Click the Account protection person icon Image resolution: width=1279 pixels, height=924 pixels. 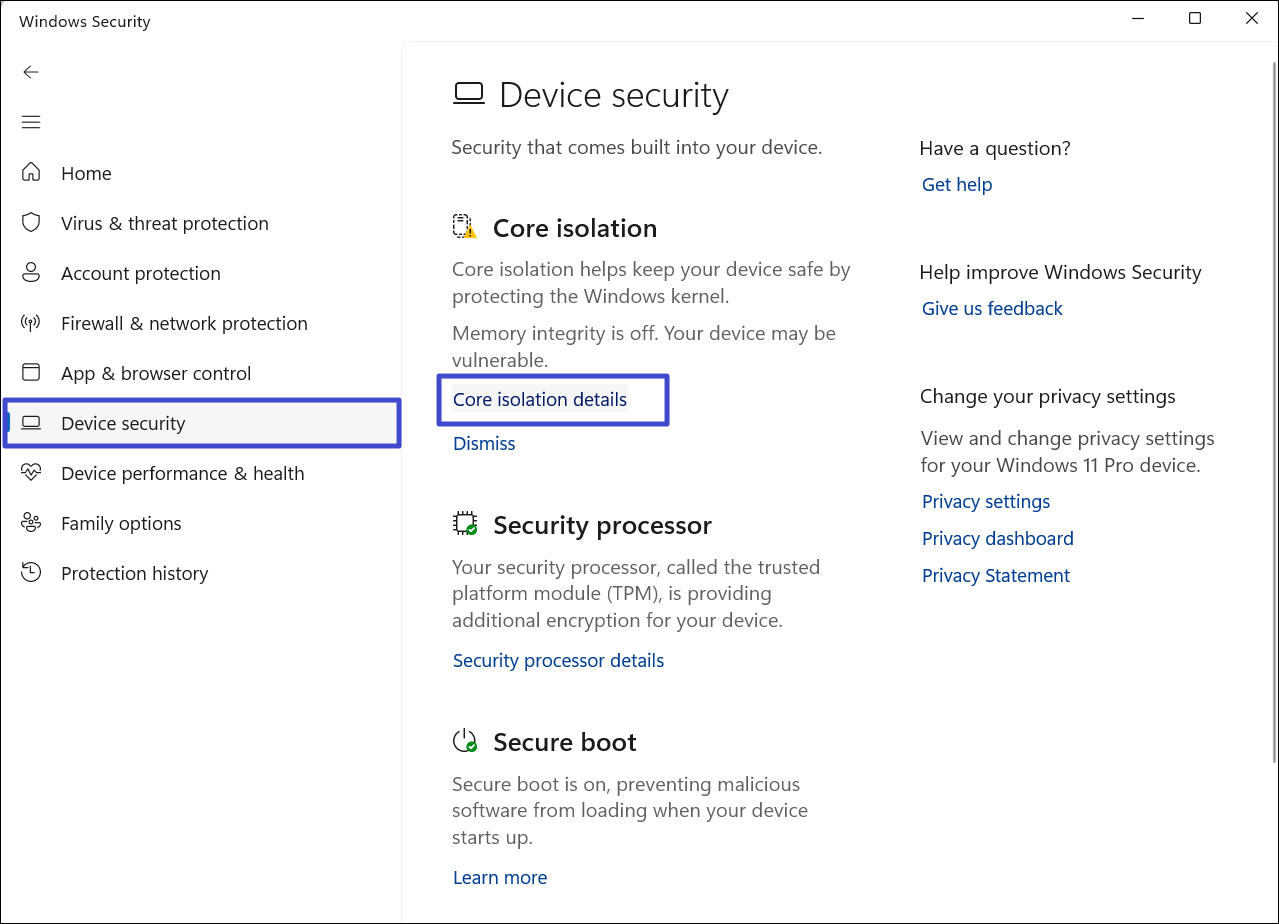coord(31,273)
